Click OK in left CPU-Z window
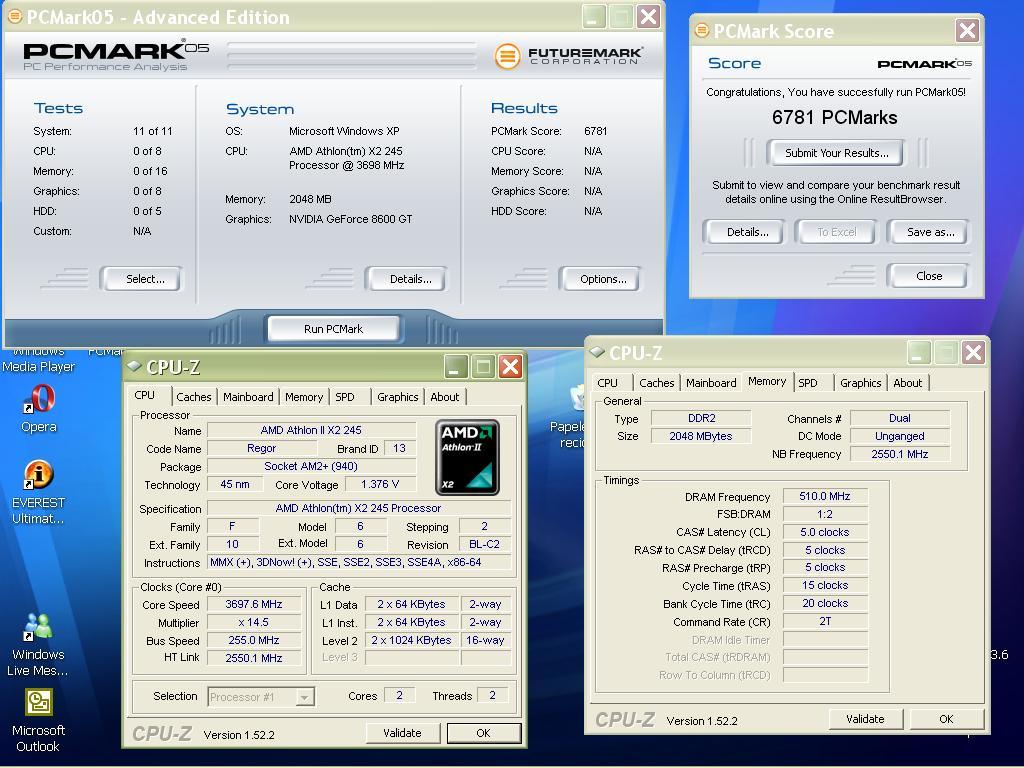Screen dimensions: 1024x768 coord(483,733)
